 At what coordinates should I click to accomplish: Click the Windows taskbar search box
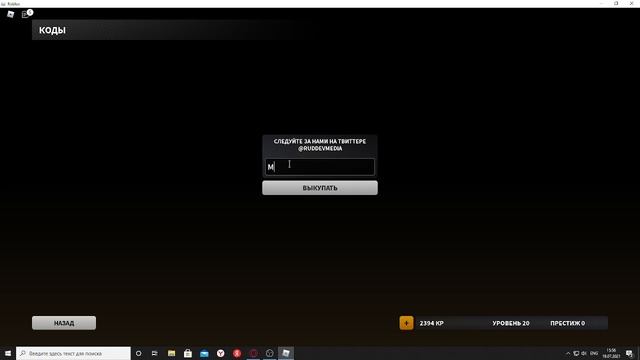point(73,353)
